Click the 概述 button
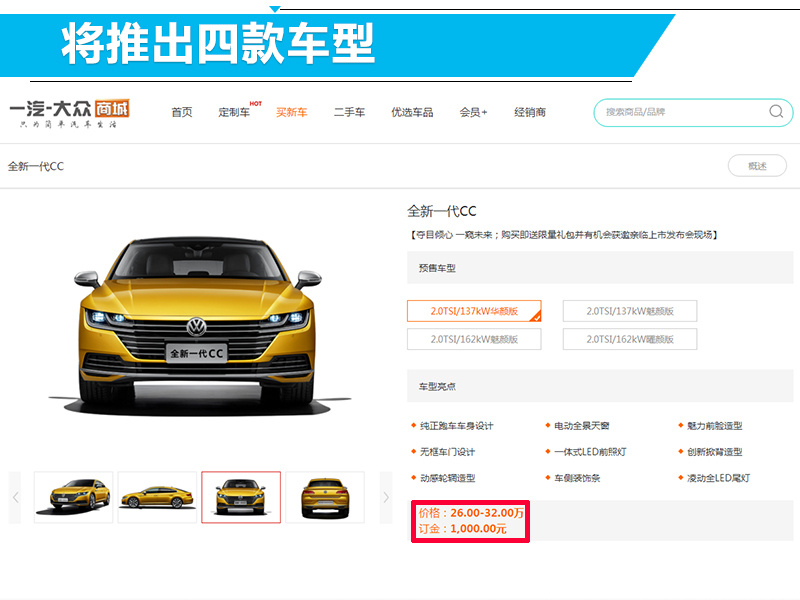Screen dimensions: 800x600 757,166
